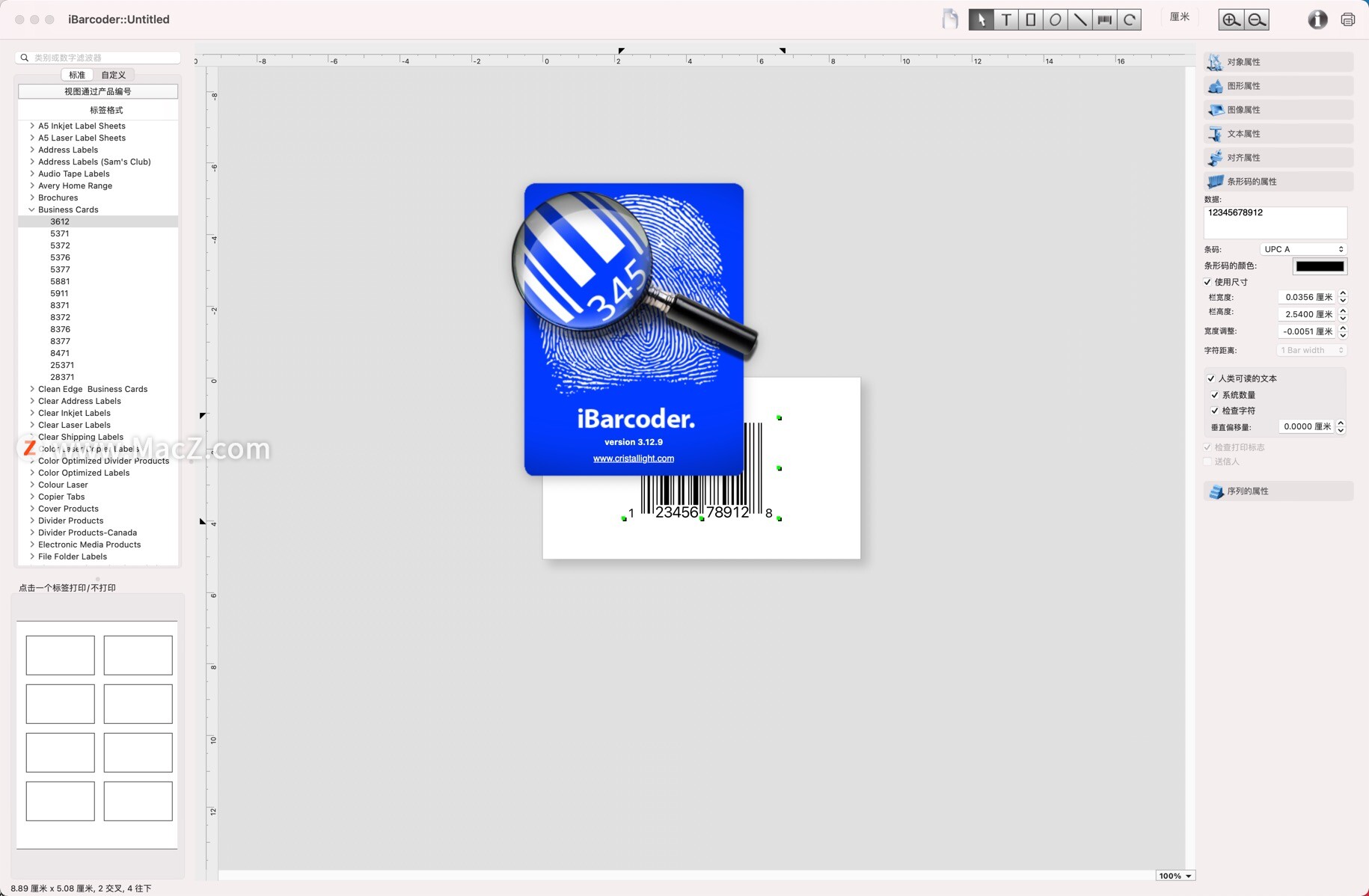Click the 栏宽度 value field
Viewport: 1369px width, 896px height.
[x=1307, y=297]
